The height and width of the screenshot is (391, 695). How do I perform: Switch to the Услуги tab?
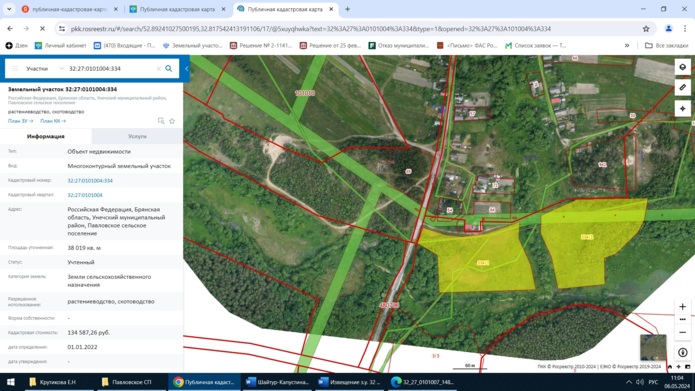137,136
